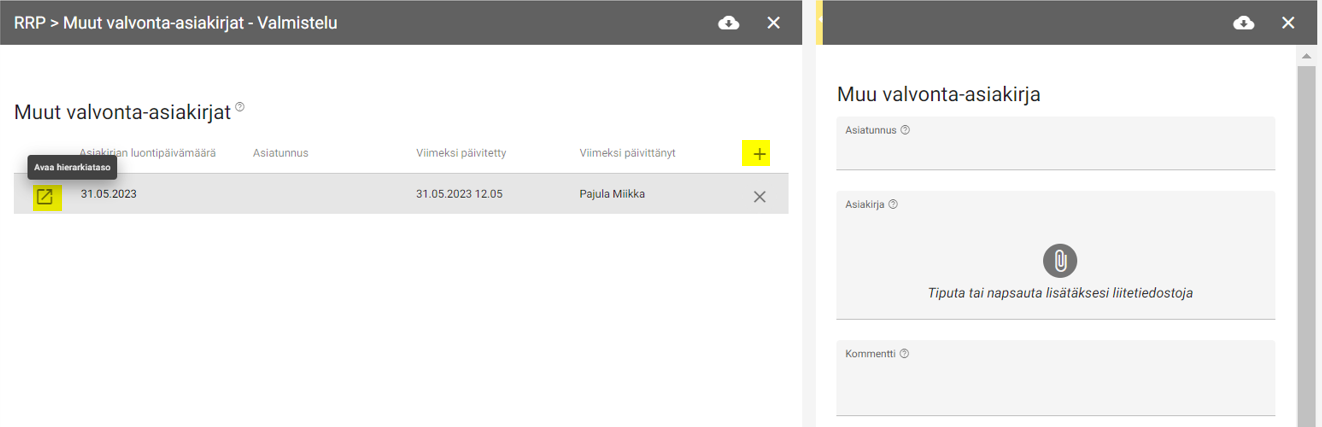The image size is (1322, 427).
Task: Sort by Viimeksi päivittänyt column header
Action: tap(627, 153)
